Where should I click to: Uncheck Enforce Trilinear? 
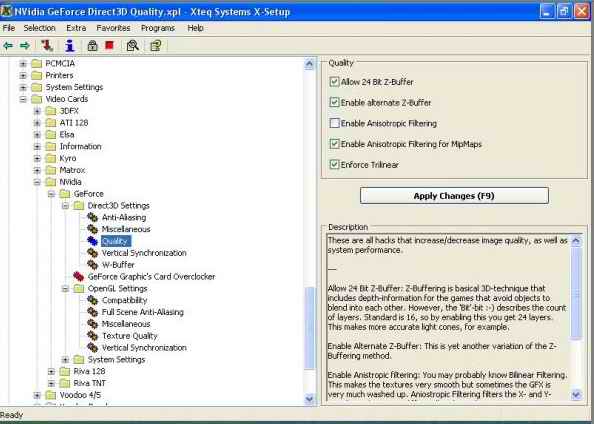coord(334,164)
